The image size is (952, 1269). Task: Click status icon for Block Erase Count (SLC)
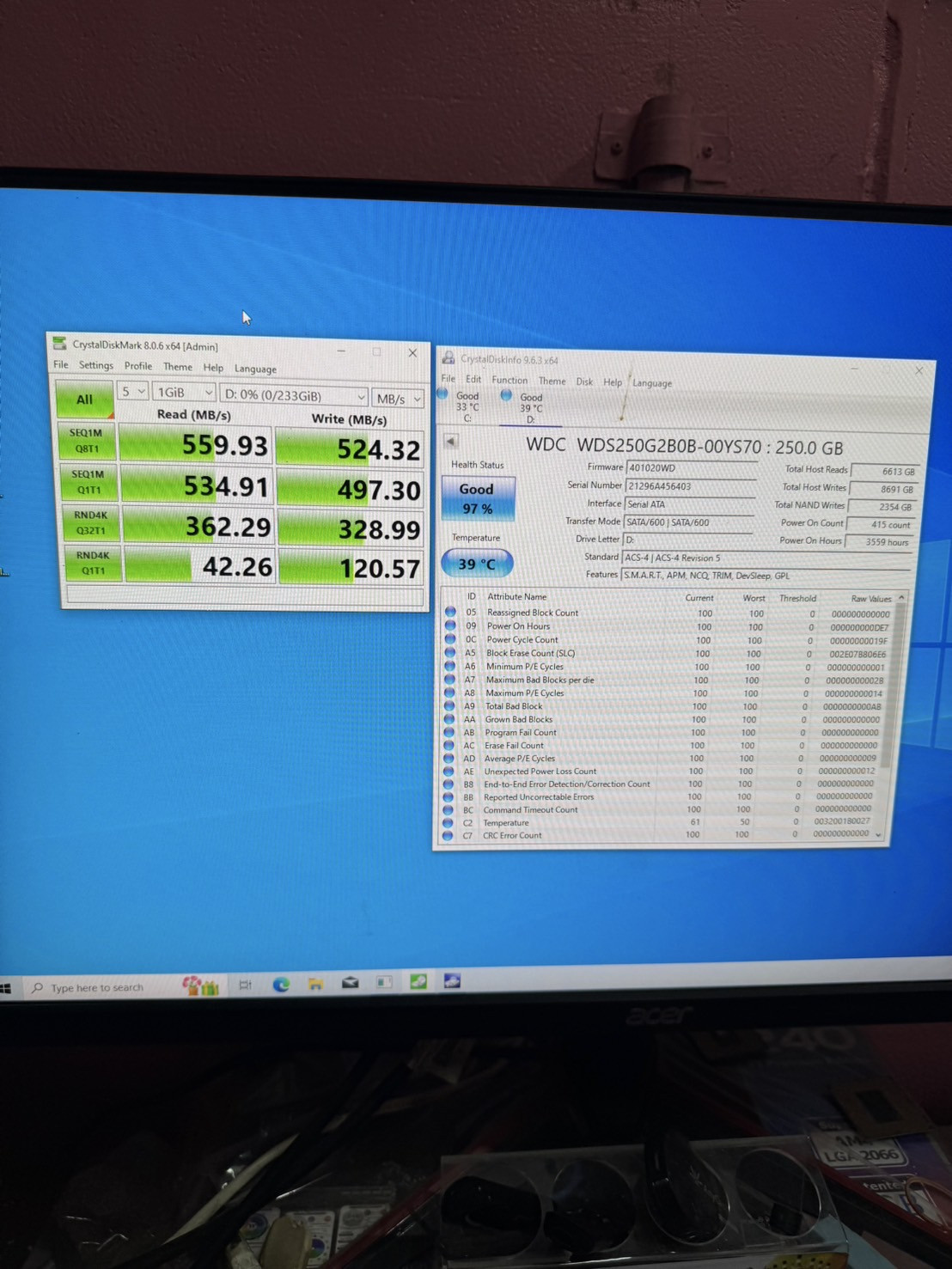pos(449,652)
